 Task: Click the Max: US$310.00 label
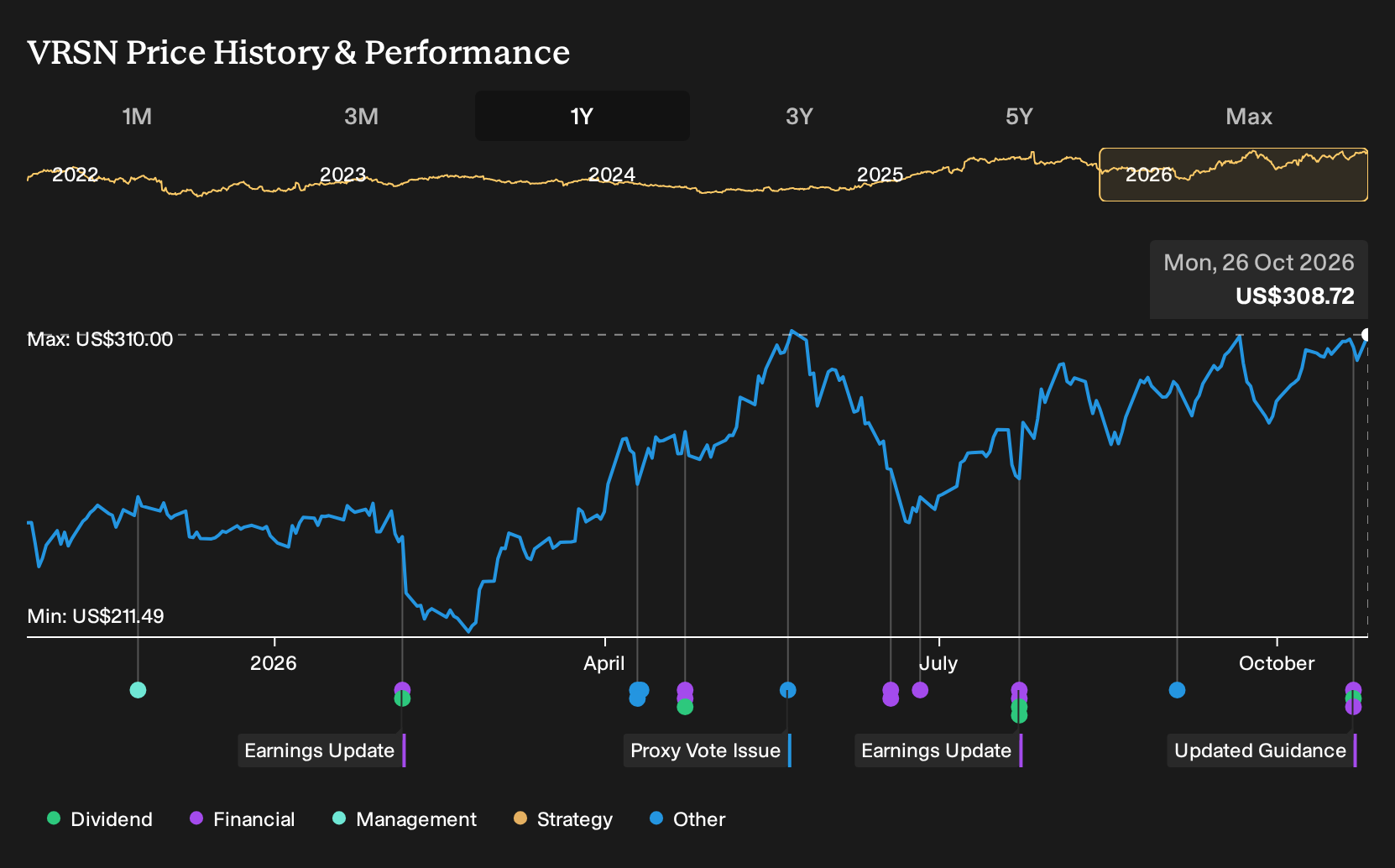pos(100,339)
